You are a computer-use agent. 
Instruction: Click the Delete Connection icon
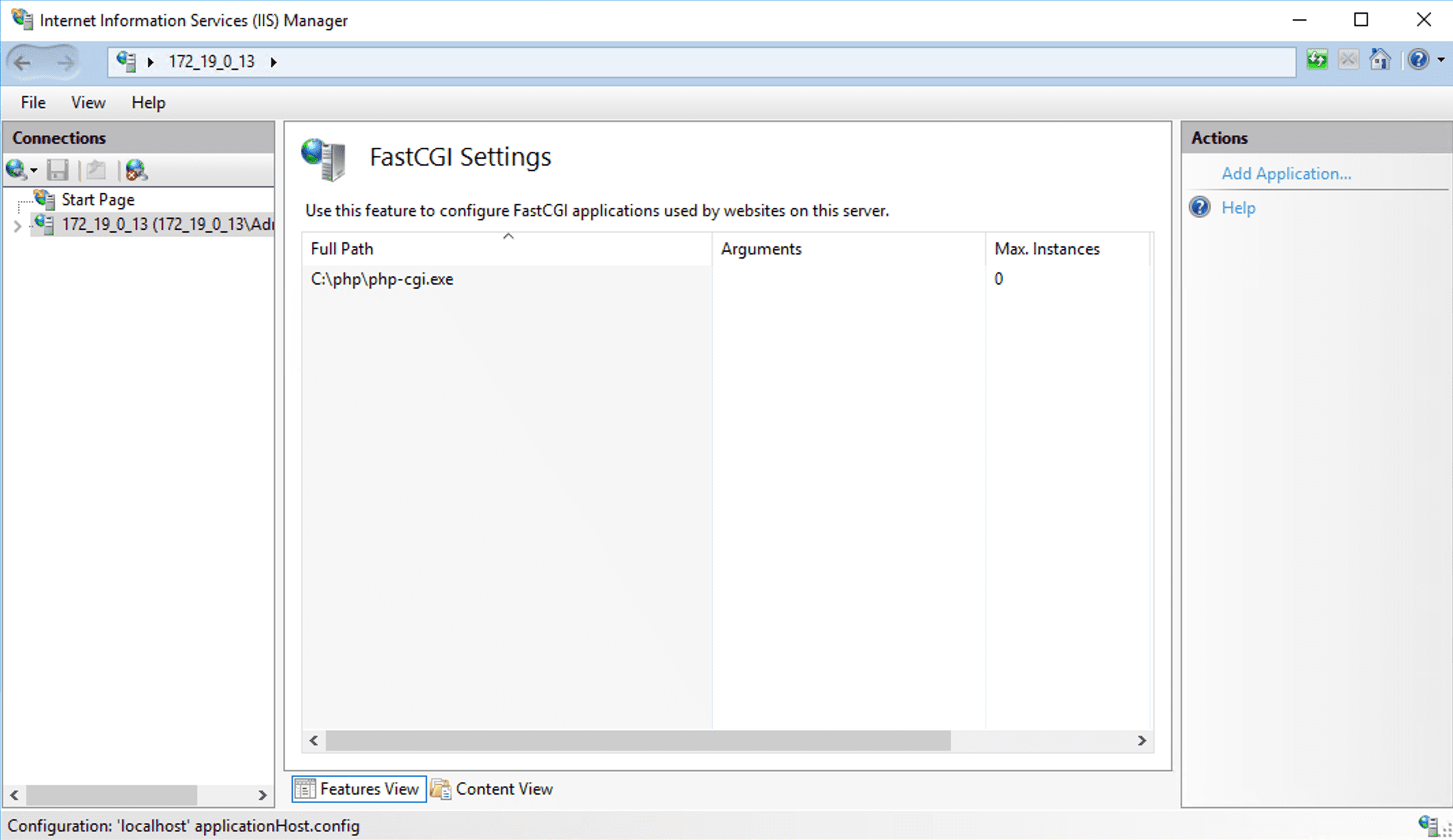tap(135, 170)
